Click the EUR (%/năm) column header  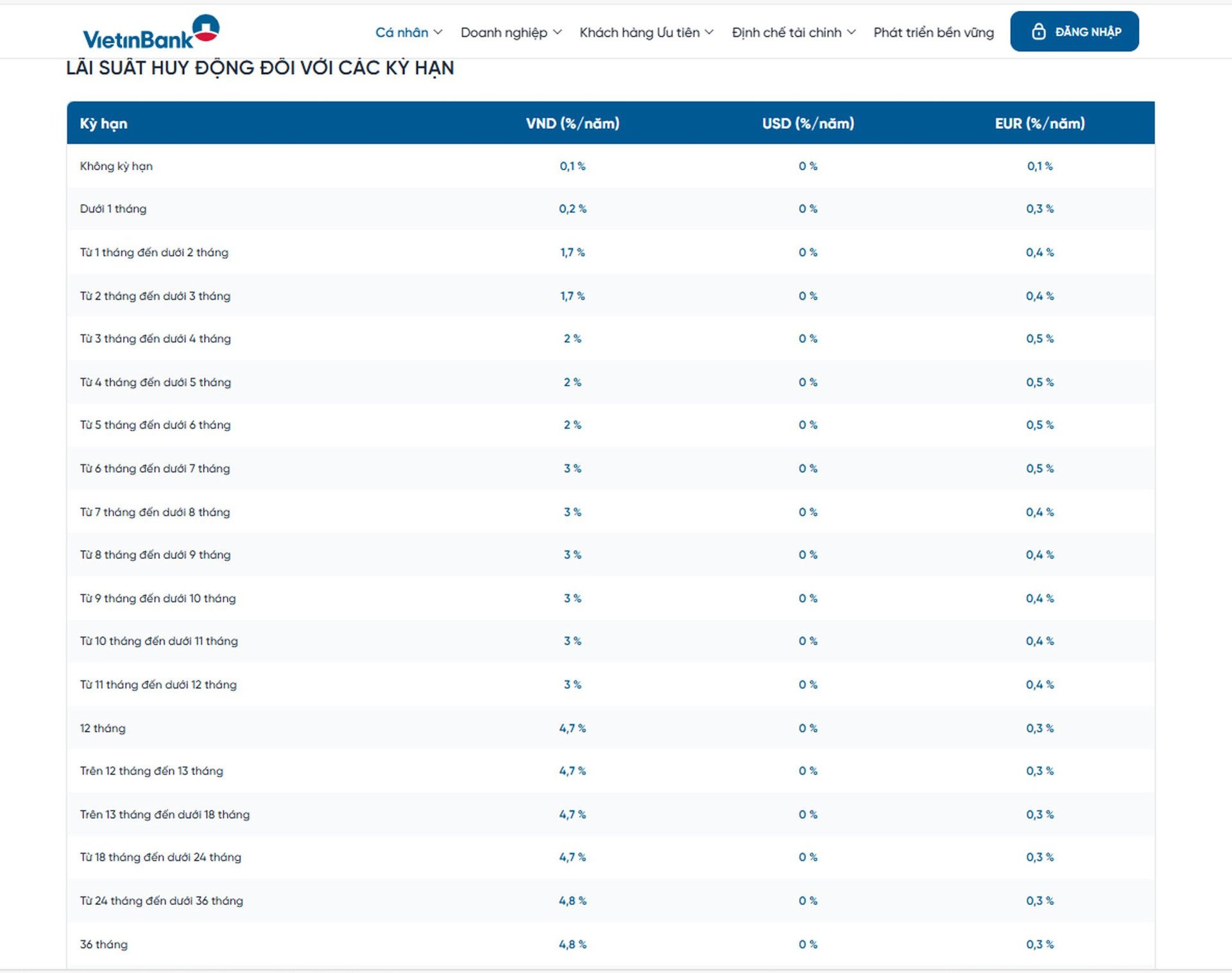click(x=1039, y=123)
